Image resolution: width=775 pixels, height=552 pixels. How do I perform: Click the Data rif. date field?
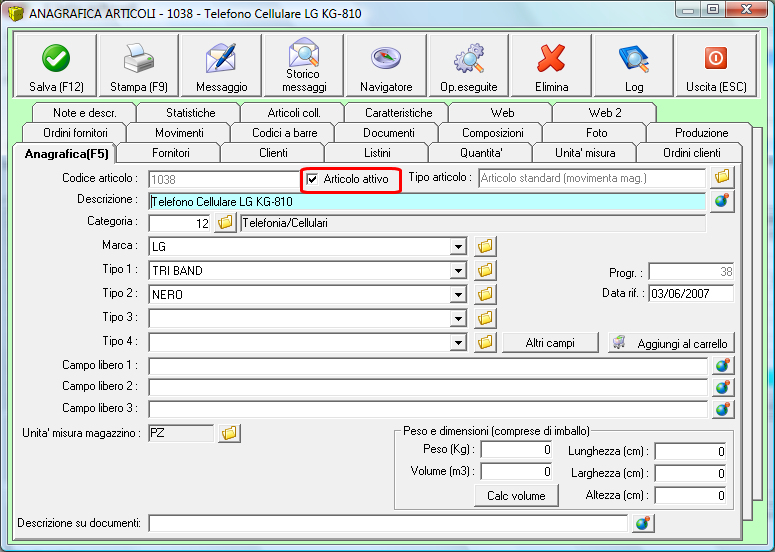coord(691,294)
